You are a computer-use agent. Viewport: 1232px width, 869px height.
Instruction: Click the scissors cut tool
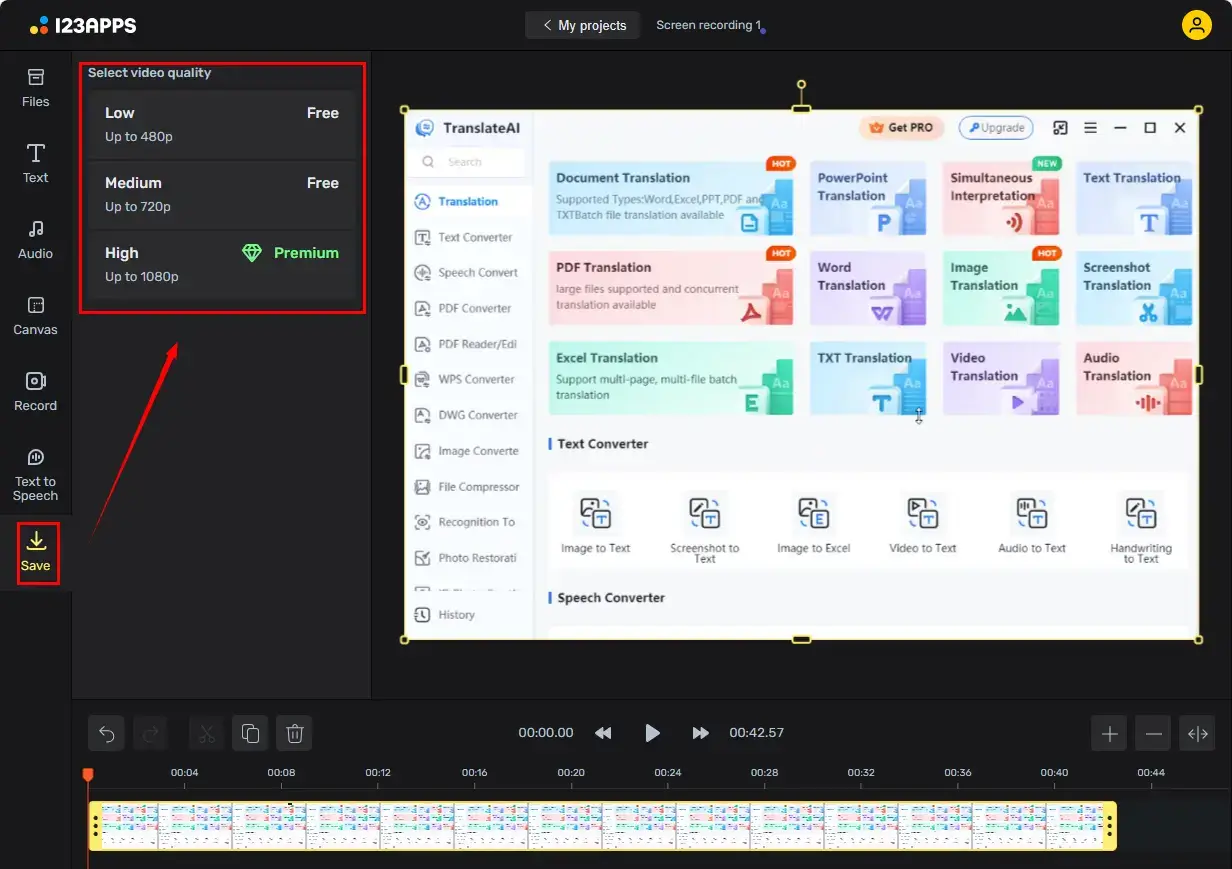207,733
